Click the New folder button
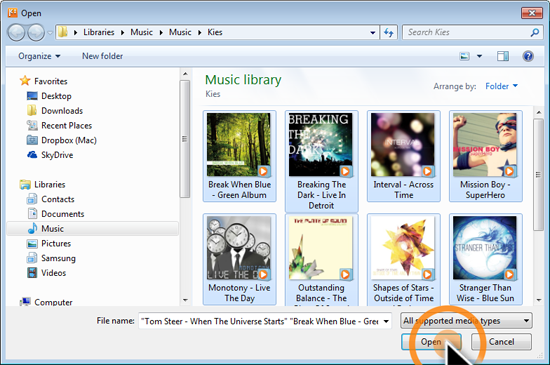The height and width of the screenshot is (365, 550). click(102, 56)
